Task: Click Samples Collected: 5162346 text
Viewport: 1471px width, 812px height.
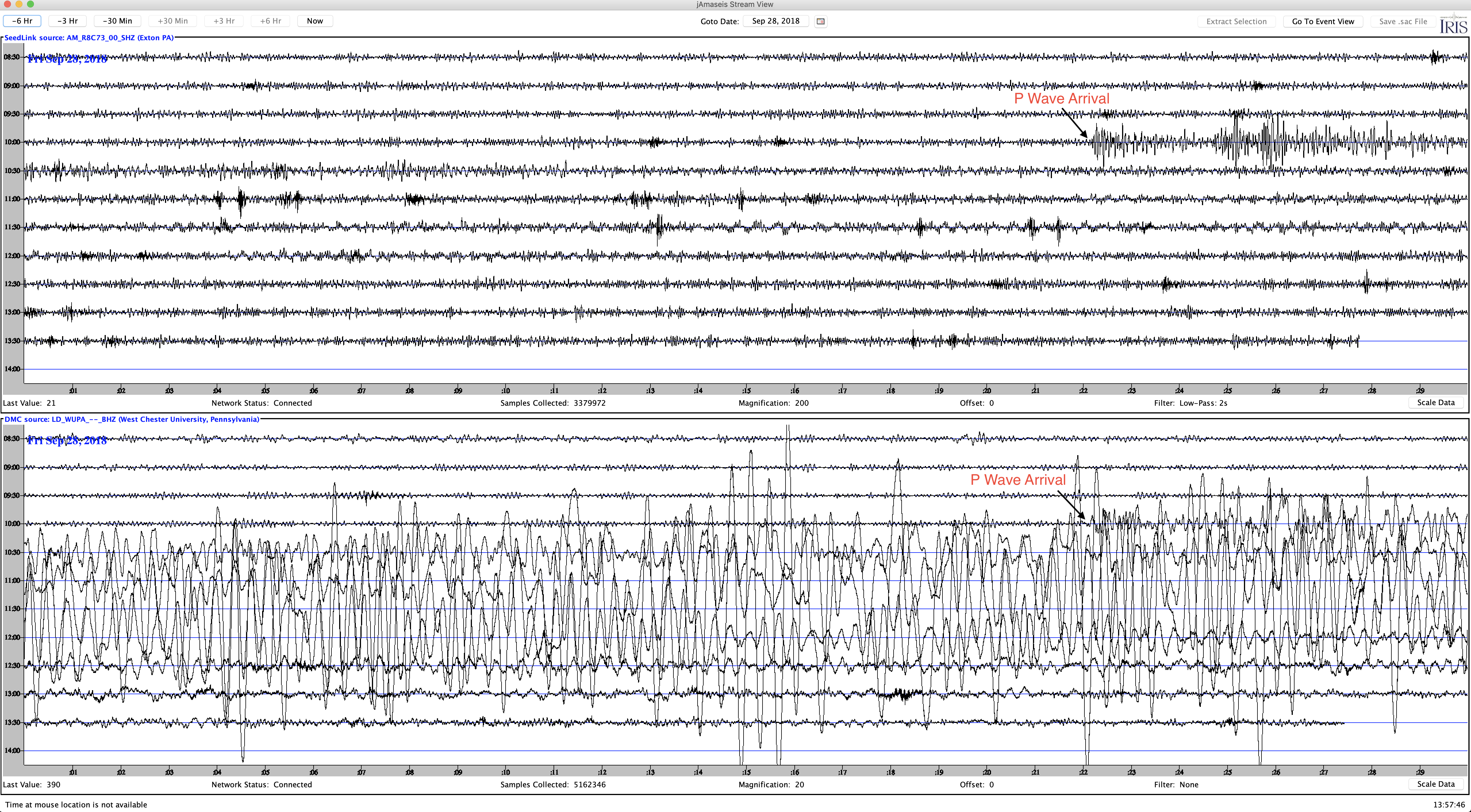Action: pos(553,785)
